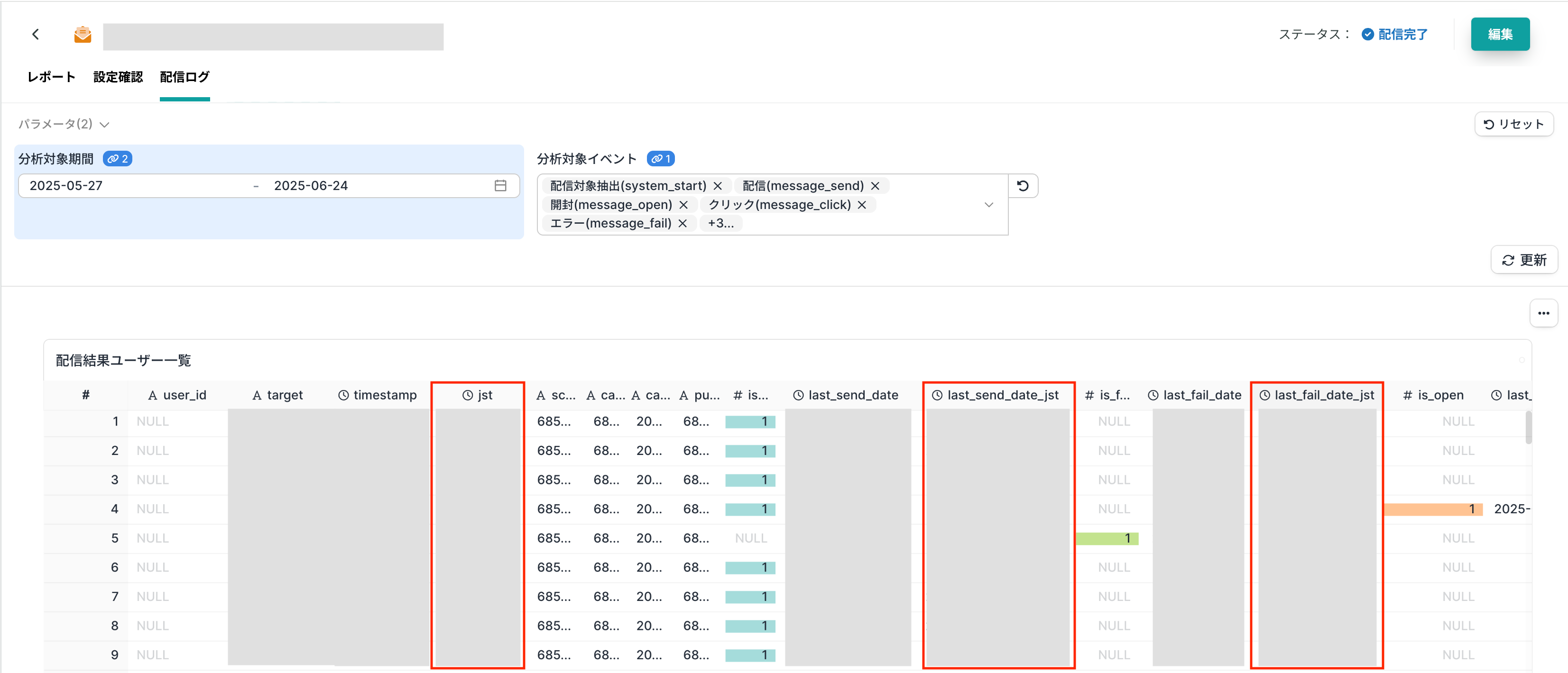The height and width of the screenshot is (673, 1568).
Task: Click the link badge next to 分析対象期間
Action: pyautogui.click(x=118, y=159)
